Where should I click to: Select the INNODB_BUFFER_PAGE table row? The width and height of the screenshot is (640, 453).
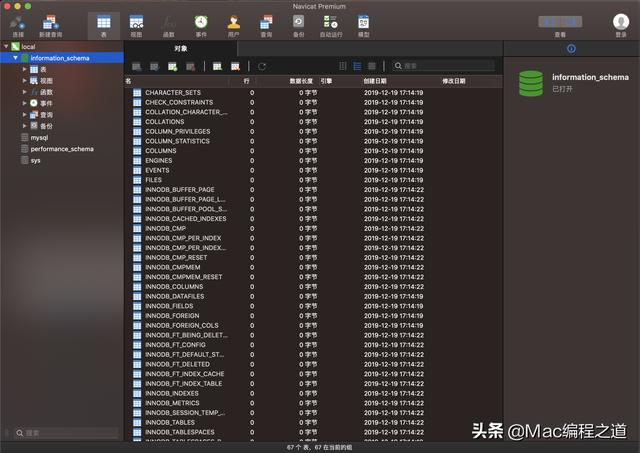click(x=313, y=190)
